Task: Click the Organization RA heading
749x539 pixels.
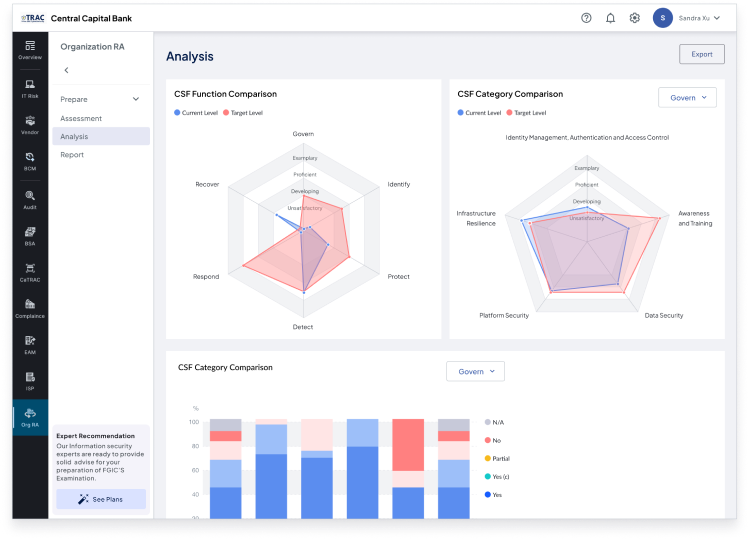Action: tap(92, 47)
